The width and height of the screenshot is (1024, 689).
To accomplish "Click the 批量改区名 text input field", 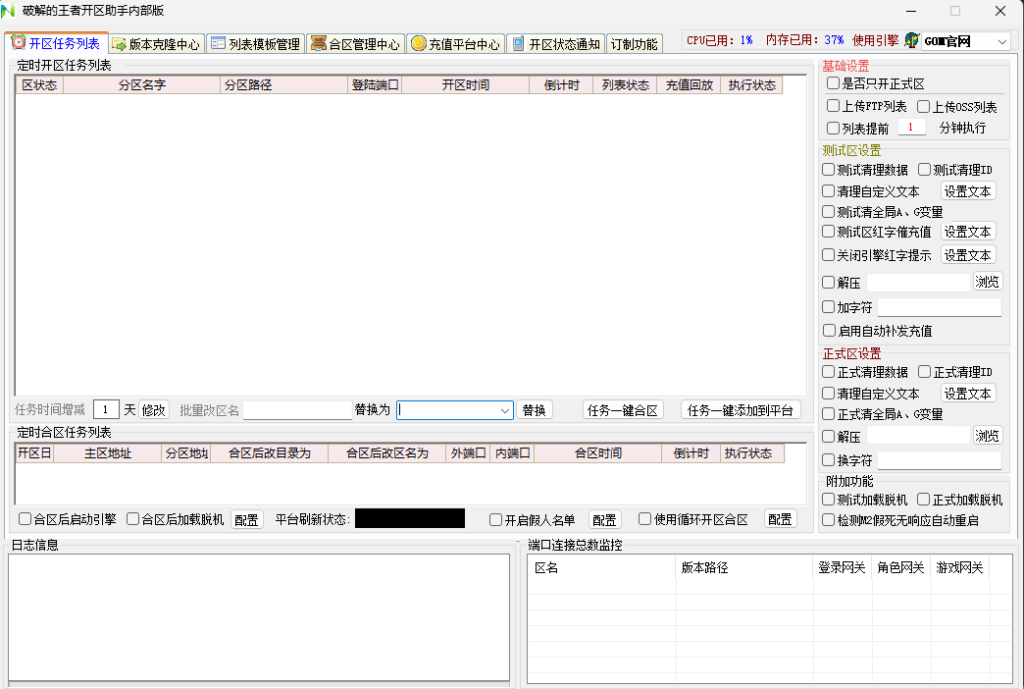I will pyautogui.click(x=297, y=410).
